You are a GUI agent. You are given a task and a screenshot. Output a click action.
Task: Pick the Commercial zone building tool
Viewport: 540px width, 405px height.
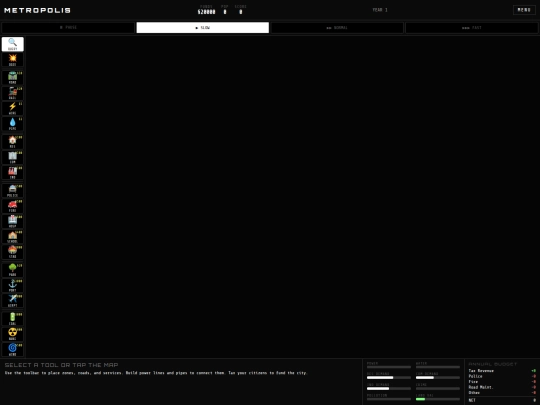coord(13,157)
